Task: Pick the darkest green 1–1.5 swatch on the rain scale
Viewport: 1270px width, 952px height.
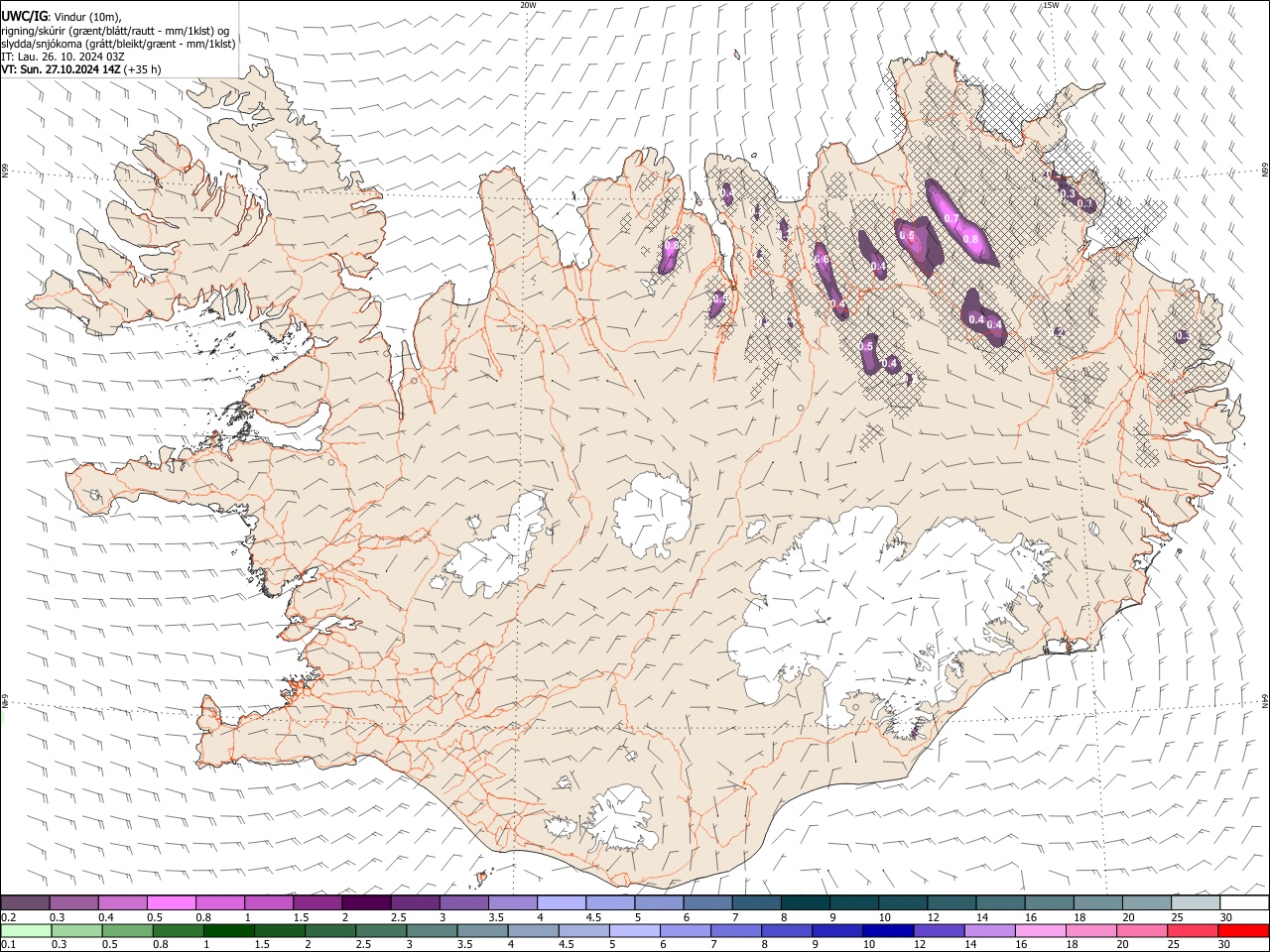Action: [x=229, y=930]
